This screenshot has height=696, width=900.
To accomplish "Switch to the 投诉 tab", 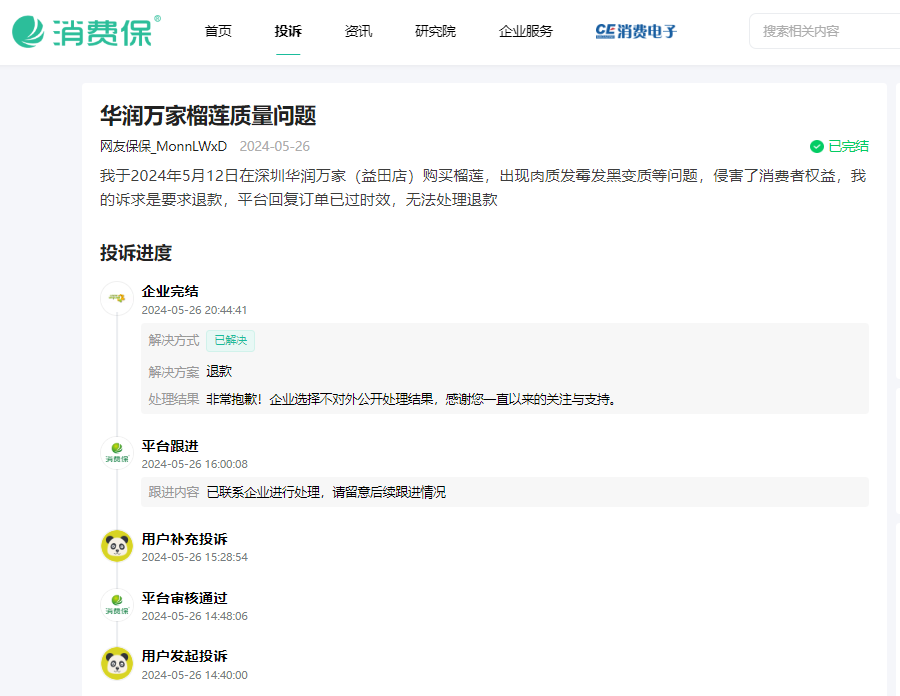I will pyautogui.click(x=288, y=31).
